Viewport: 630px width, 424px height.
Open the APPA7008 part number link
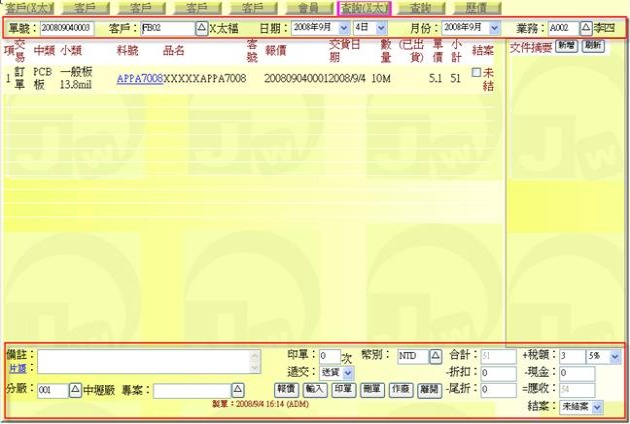point(139,78)
